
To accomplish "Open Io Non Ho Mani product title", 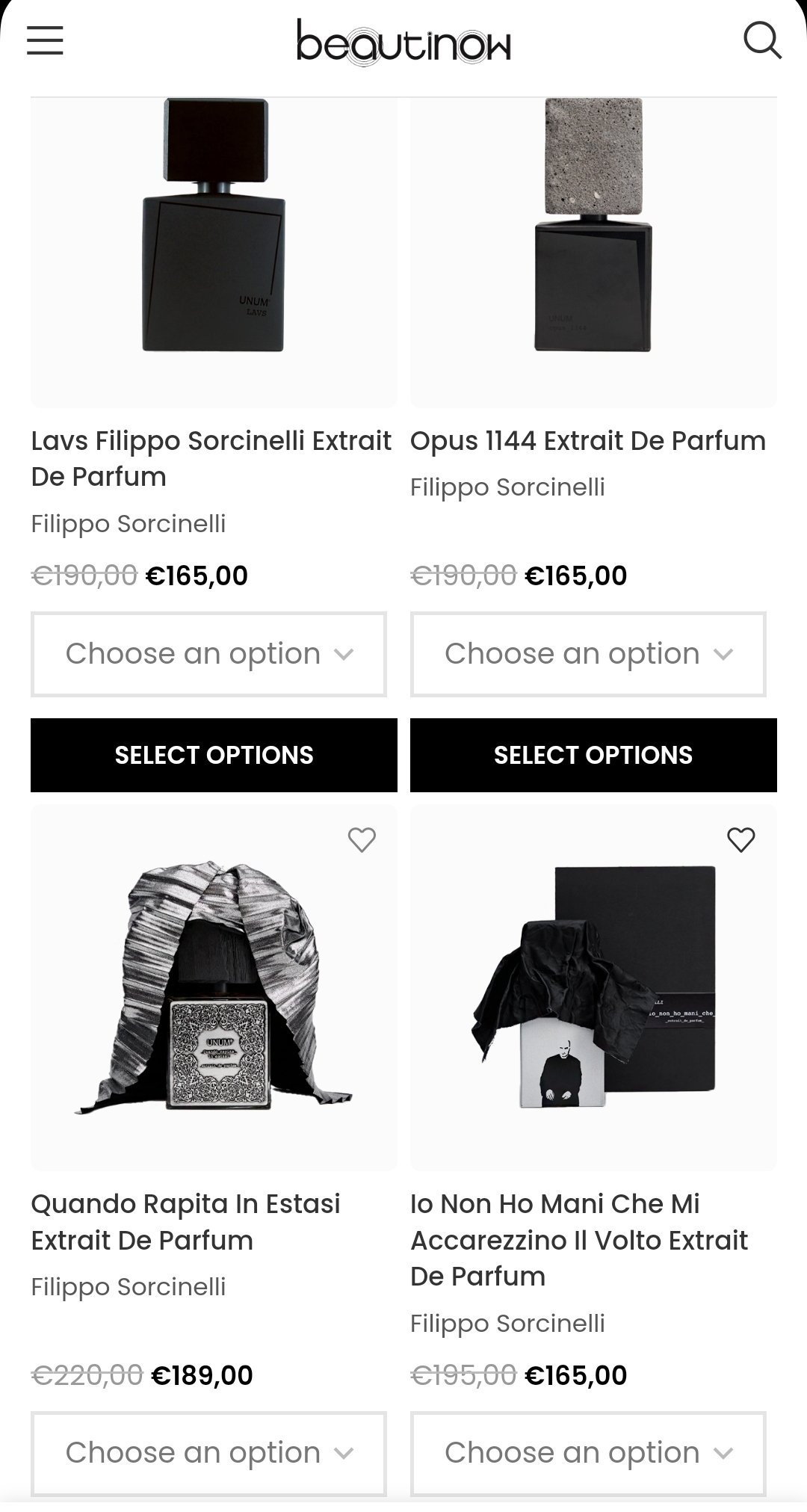I will point(579,1240).
